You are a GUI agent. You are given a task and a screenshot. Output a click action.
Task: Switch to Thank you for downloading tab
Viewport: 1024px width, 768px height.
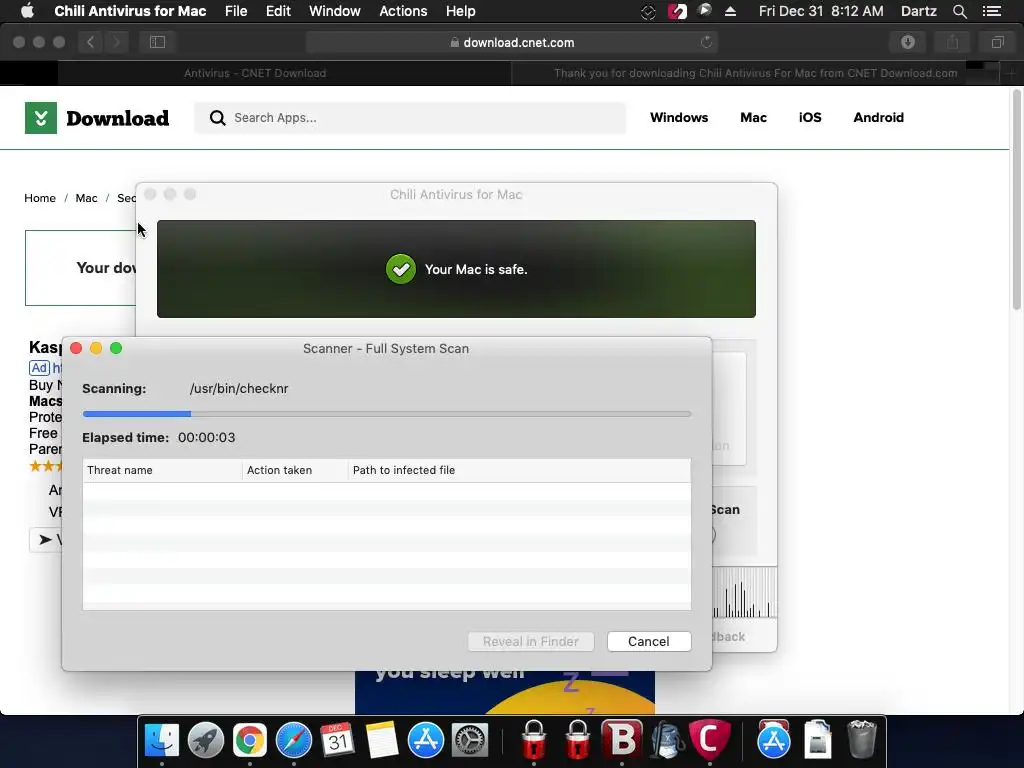[x=756, y=73]
